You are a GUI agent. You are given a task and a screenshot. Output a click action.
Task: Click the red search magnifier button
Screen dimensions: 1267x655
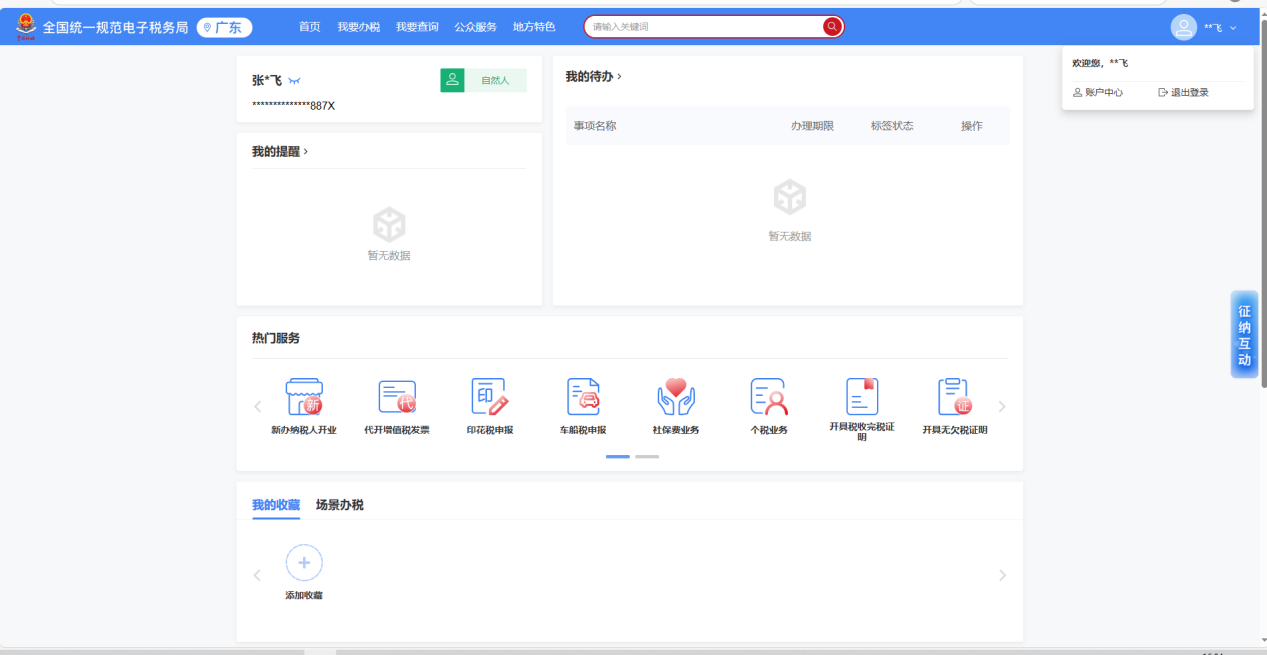point(831,27)
